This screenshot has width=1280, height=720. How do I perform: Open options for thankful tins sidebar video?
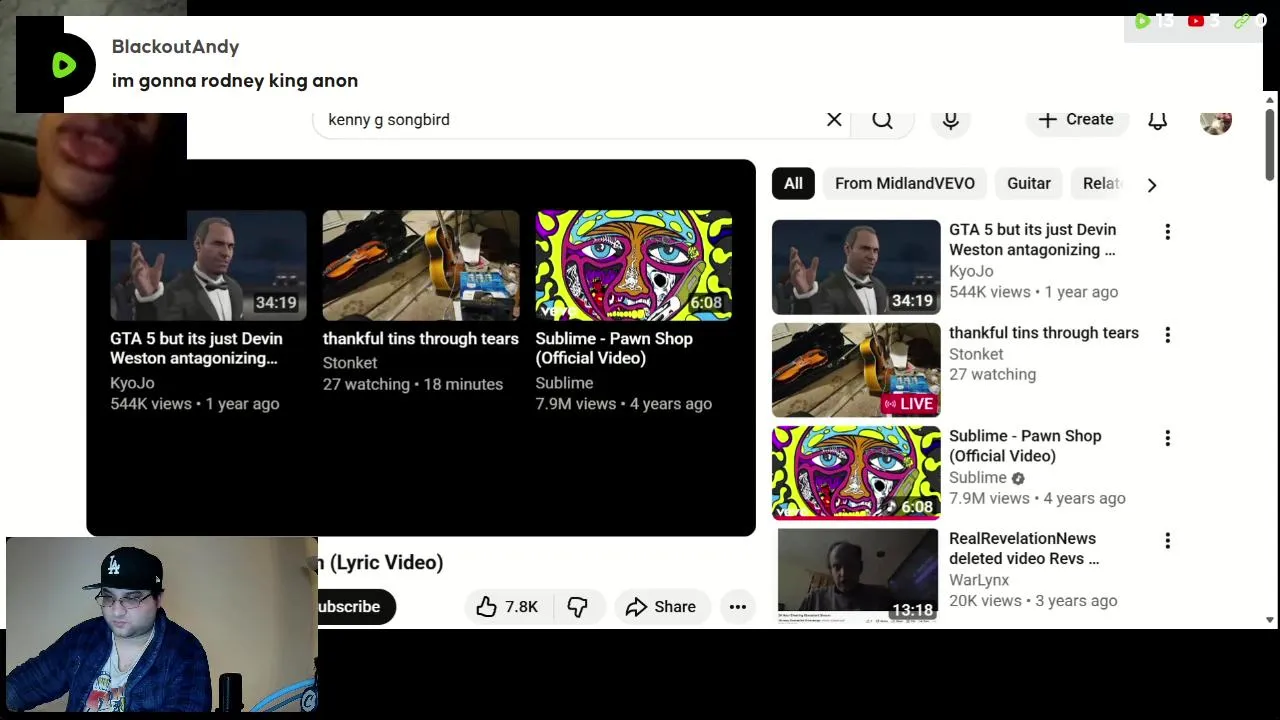(1167, 335)
